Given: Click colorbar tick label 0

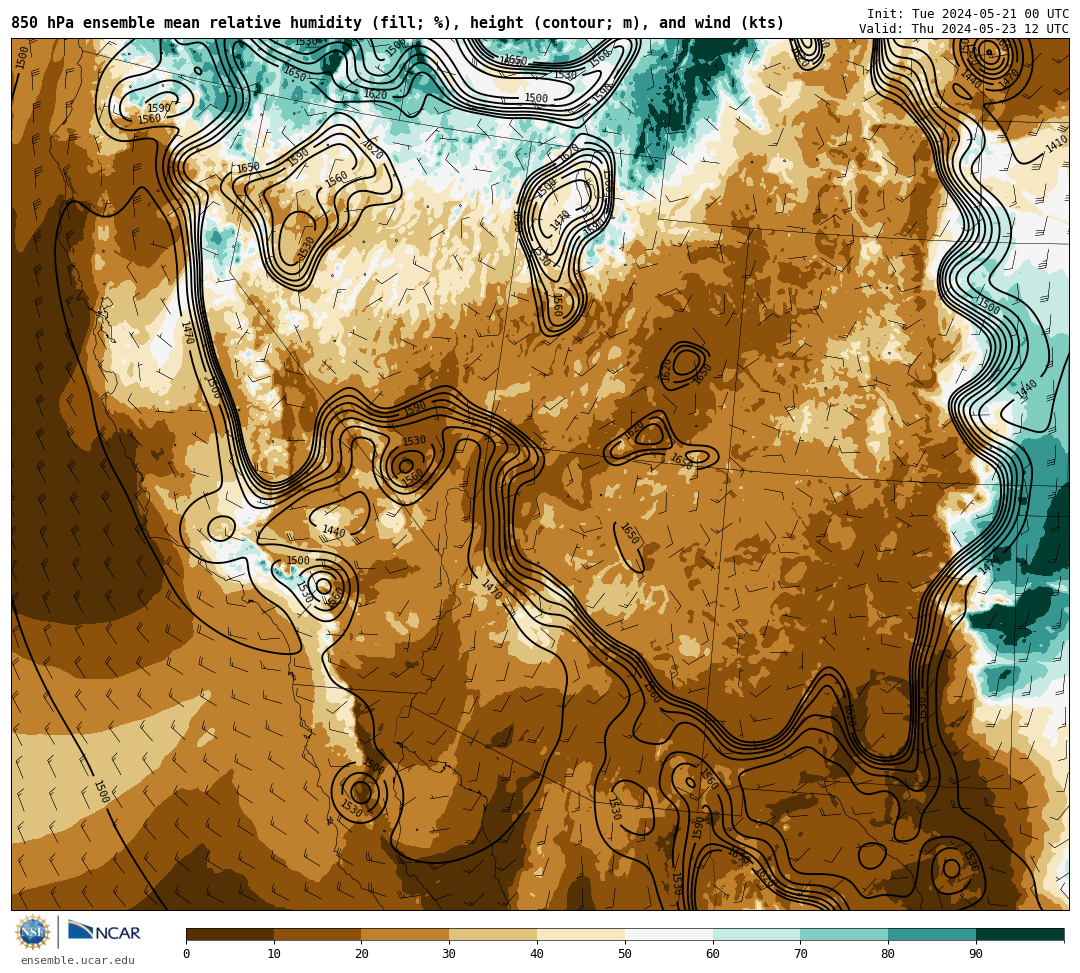Looking at the screenshot, I should (x=187, y=954).
